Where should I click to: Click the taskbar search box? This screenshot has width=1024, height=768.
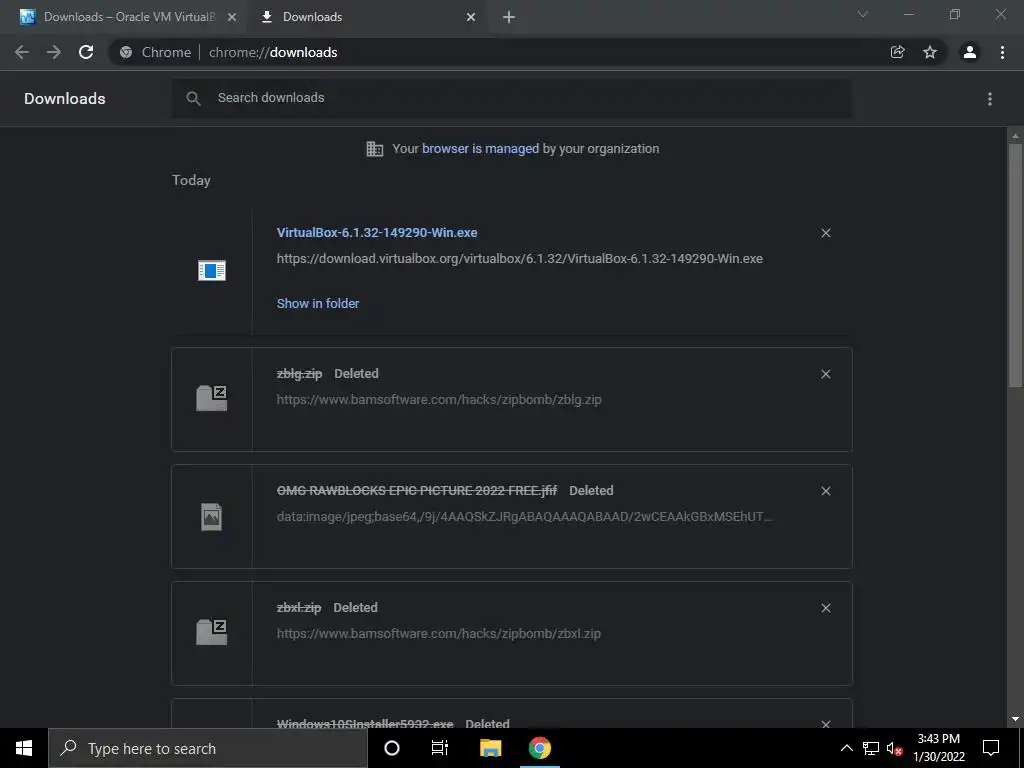[x=208, y=748]
